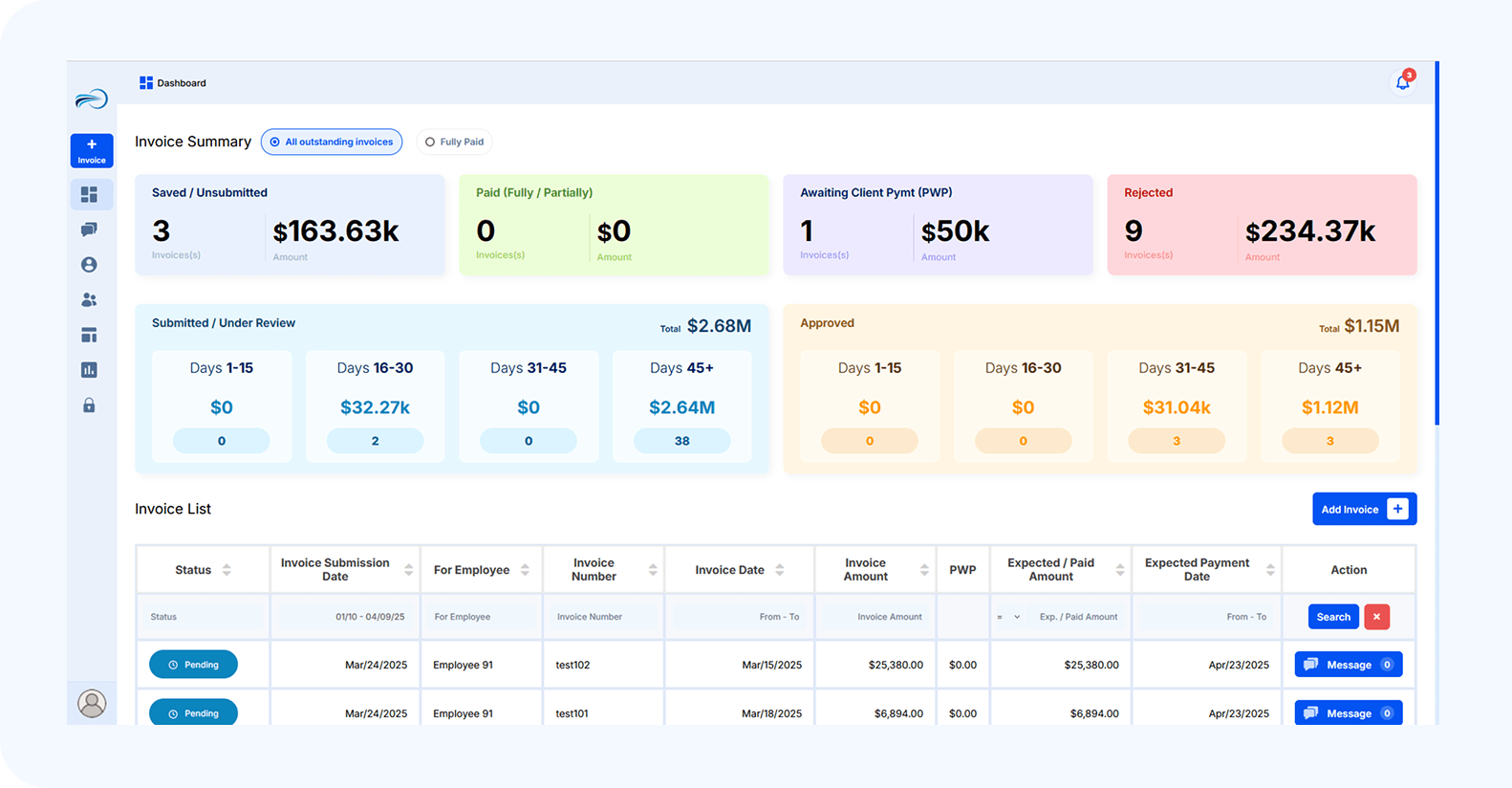This screenshot has height=788, width=1512.
Task: Open Message for invoice test102
Action: pos(1349,665)
